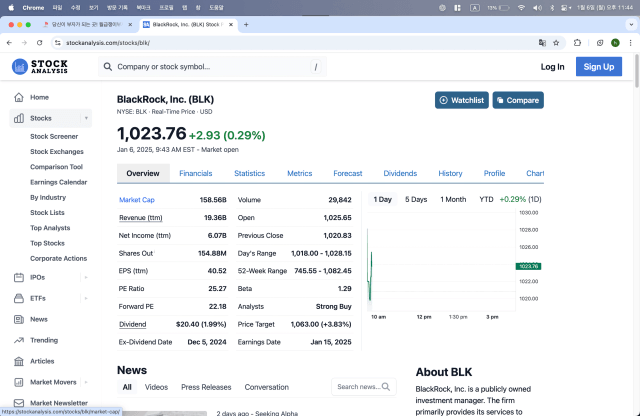Open the Trending arrow icon
This screenshot has height=416, width=640.
pyautogui.click(x=19, y=340)
